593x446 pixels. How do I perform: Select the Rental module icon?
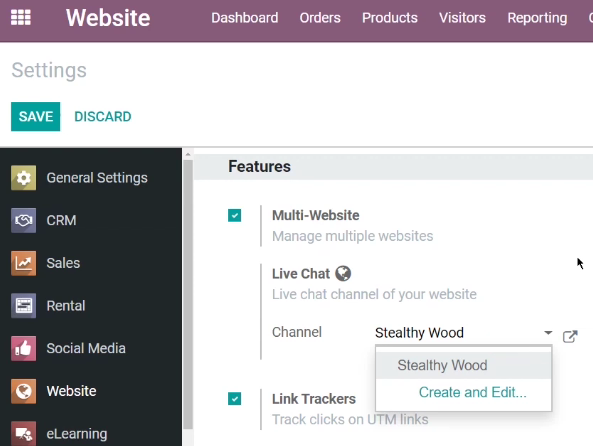[x=23, y=305]
